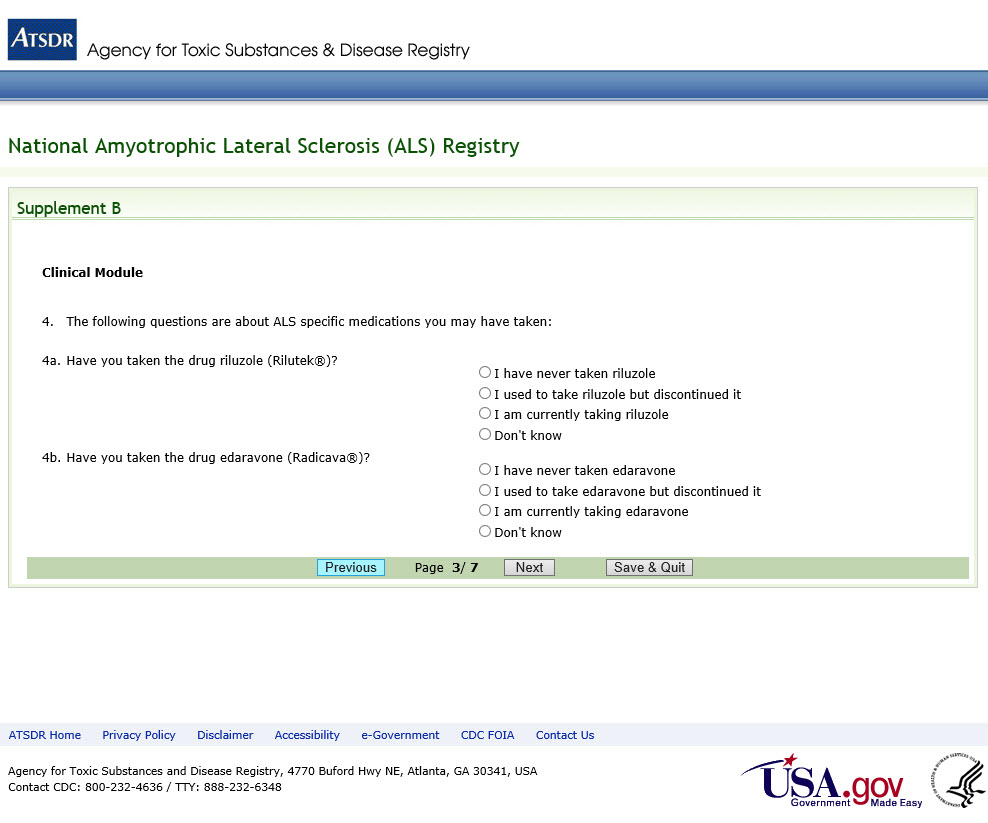
Task: Select 'I have never taken riluzole'
Action: tap(485, 372)
